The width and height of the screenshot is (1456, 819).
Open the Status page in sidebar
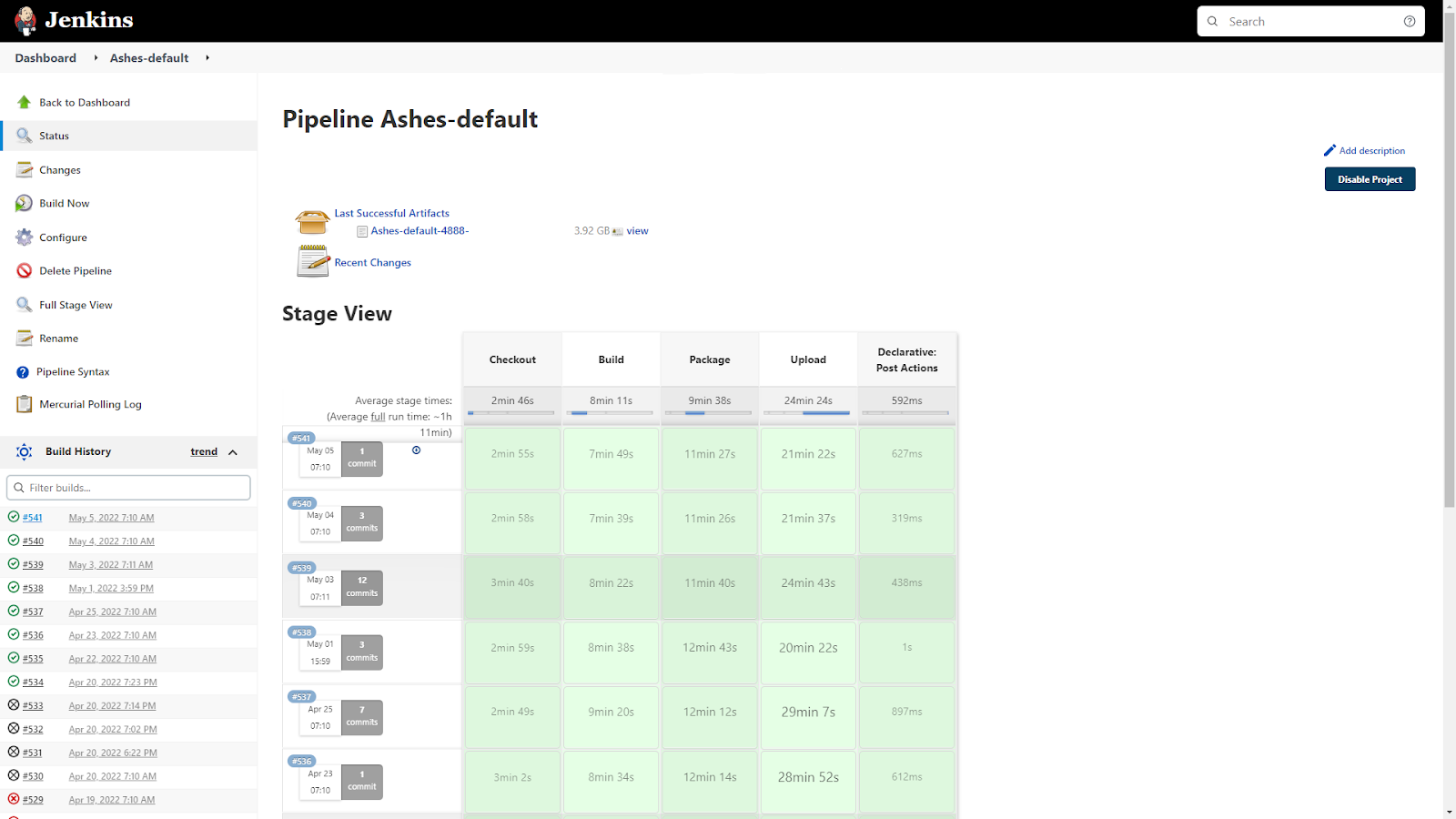click(x=129, y=136)
